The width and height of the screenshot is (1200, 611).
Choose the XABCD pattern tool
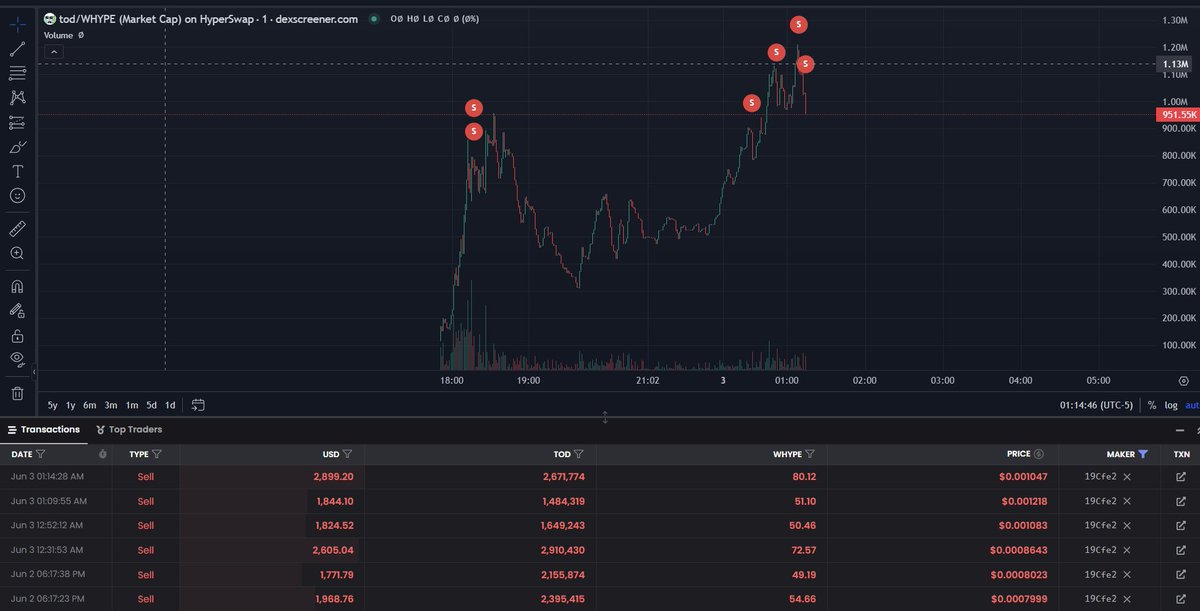[x=18, y=98]
